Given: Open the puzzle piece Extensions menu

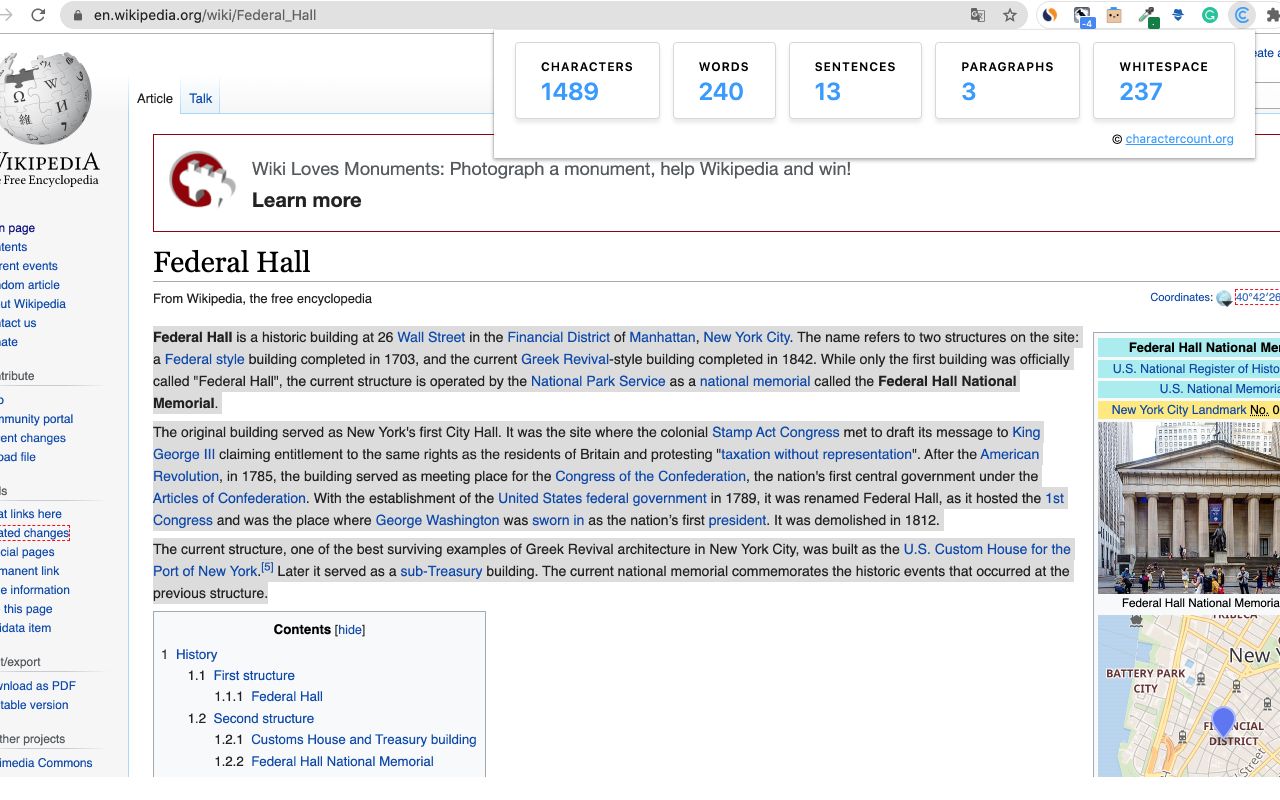Looking at the screenshot, I should pyautogui.click(x=1273, y=15).
